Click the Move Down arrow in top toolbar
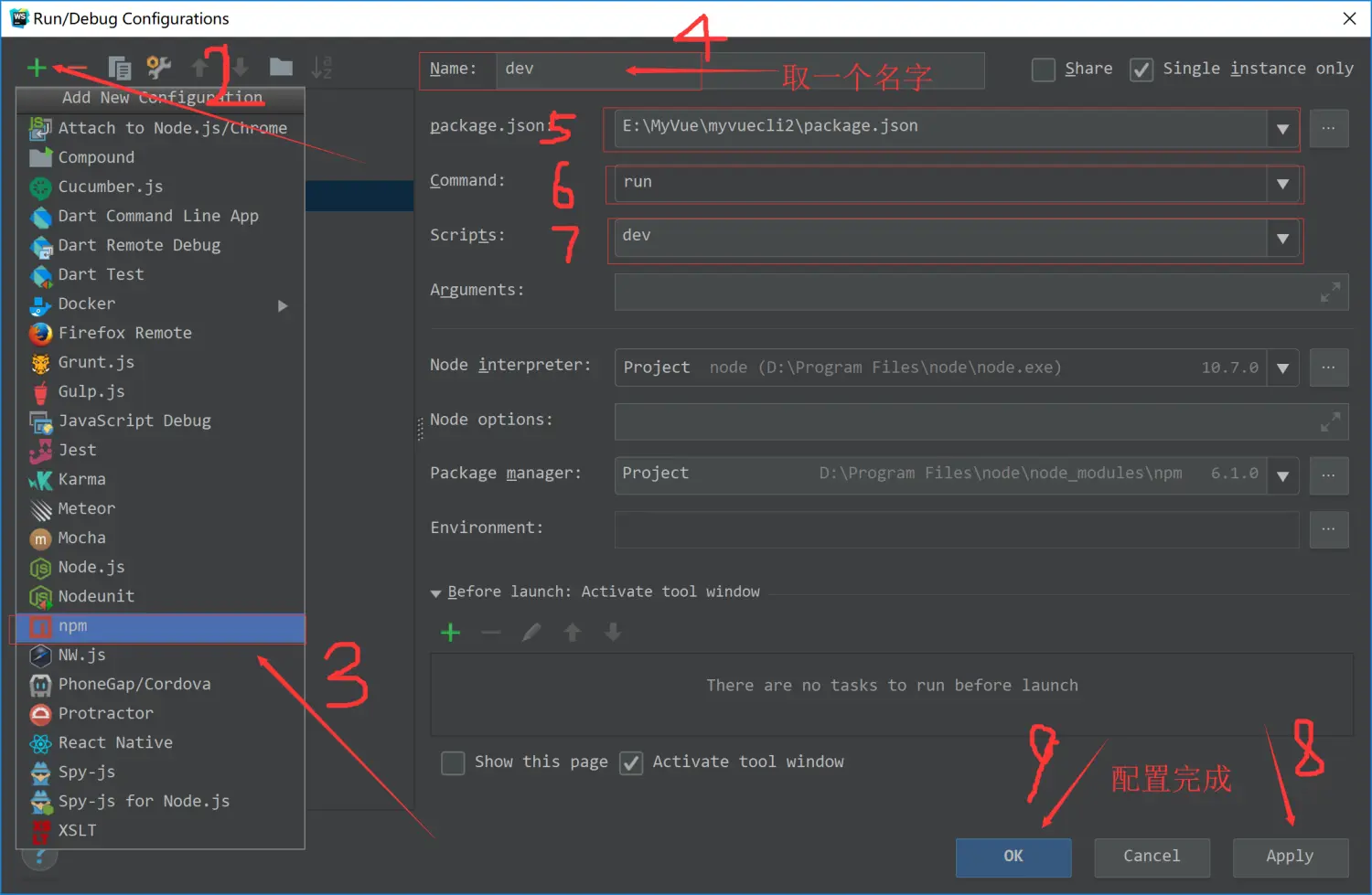 click(240, 67)
